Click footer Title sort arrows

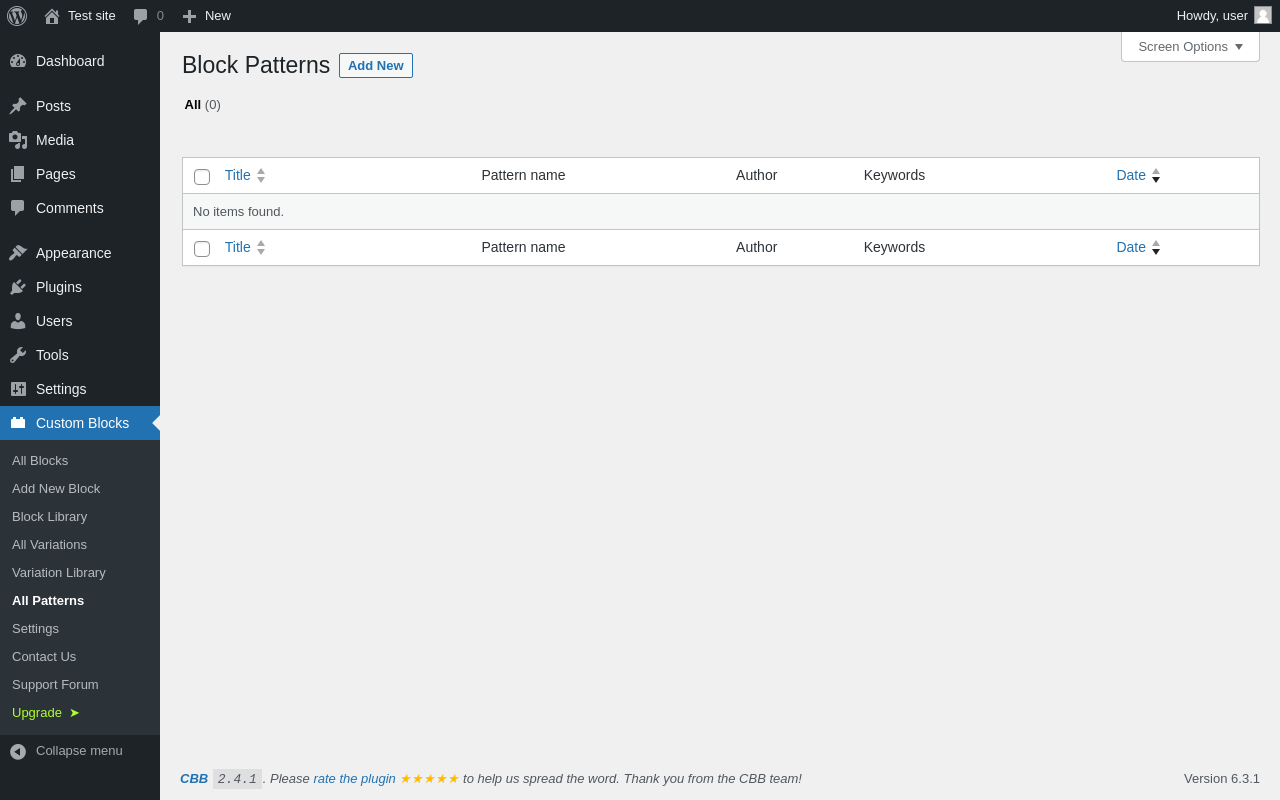[x=261, y=247]
